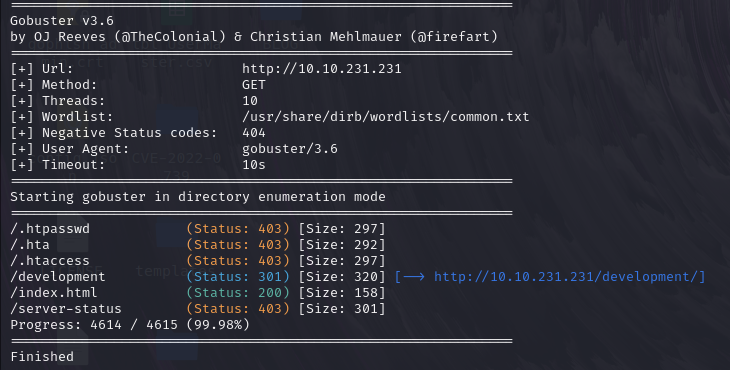The width and height of the screenshot is (730, 370).
Task: Click the Status: 200 code text
Action: pyautogui.click(x=238, y=293)
